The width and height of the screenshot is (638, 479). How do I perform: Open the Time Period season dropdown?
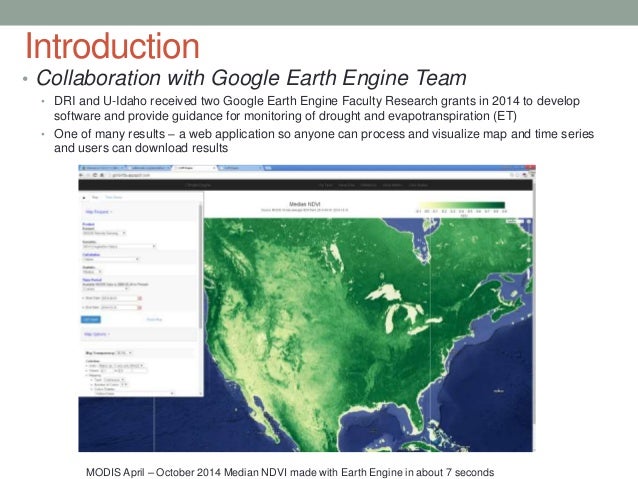coord(105,289)
